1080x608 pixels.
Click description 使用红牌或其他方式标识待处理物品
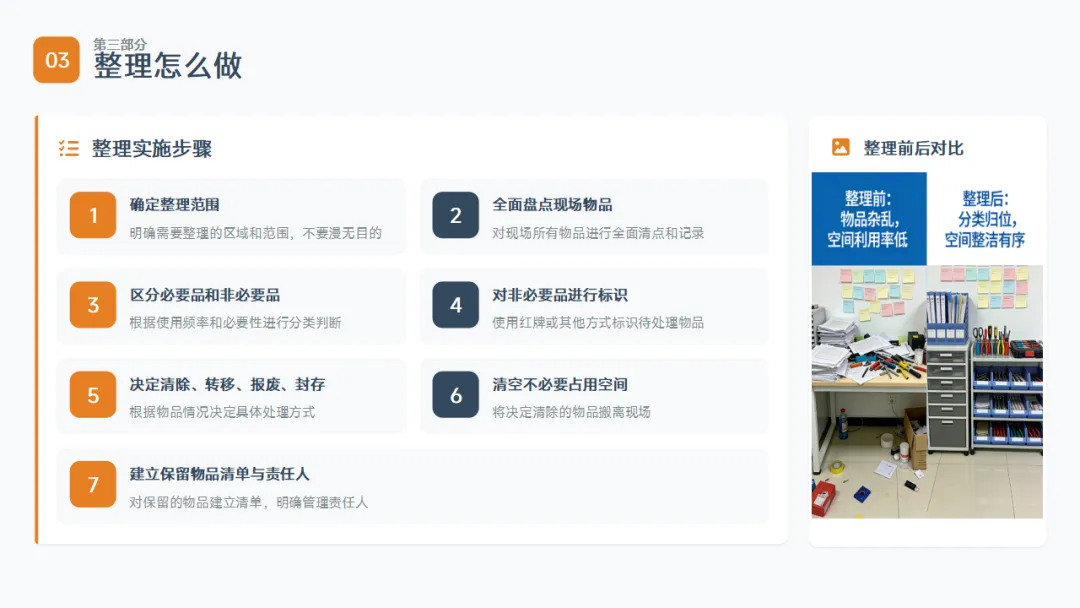(x=598, y=323)
